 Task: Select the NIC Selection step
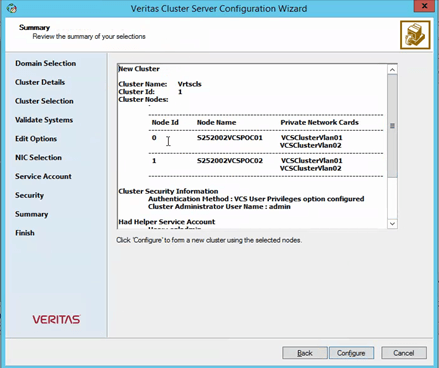[x=38, y=157]
